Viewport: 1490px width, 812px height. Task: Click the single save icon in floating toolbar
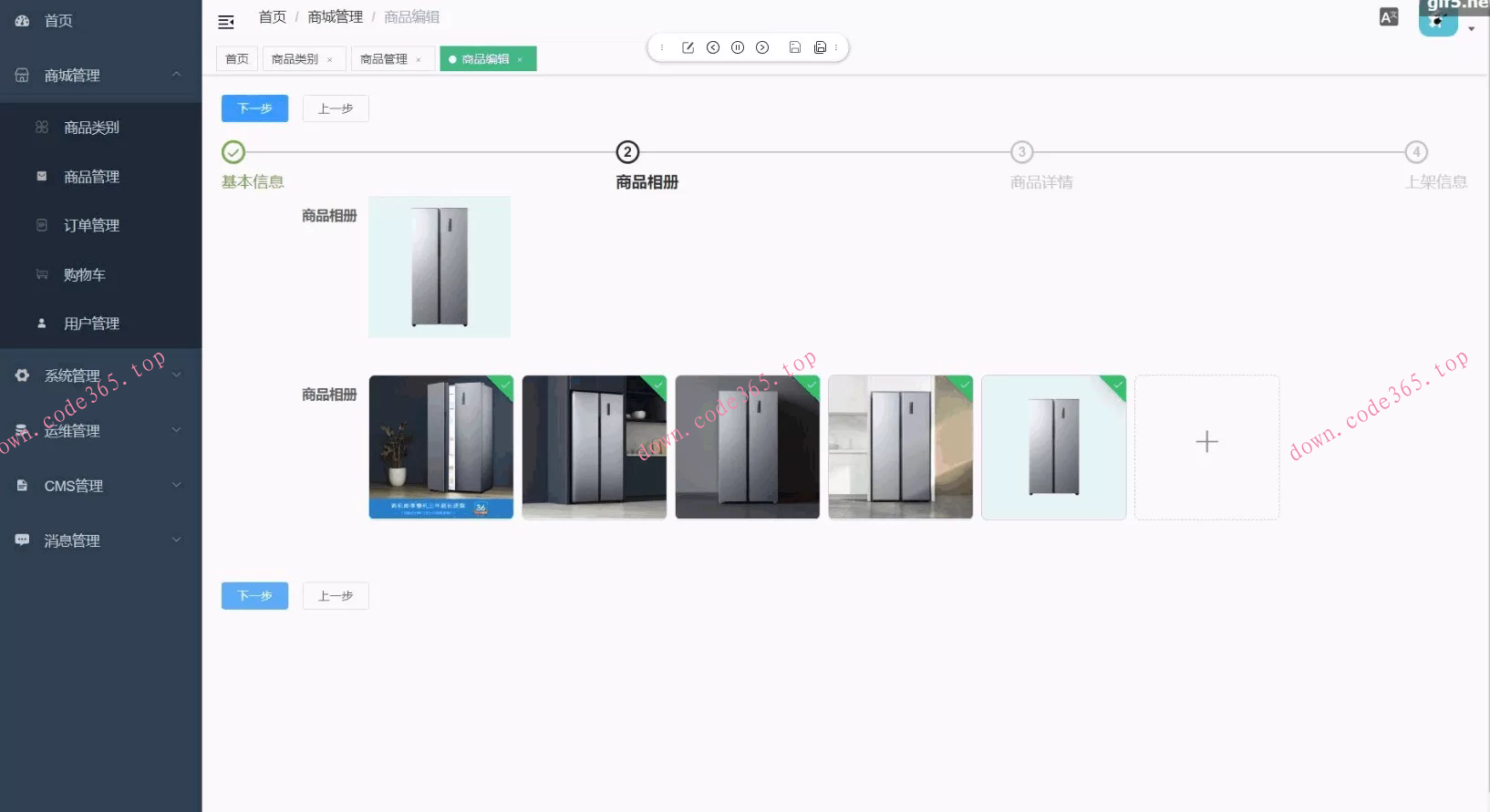point(795,47)
